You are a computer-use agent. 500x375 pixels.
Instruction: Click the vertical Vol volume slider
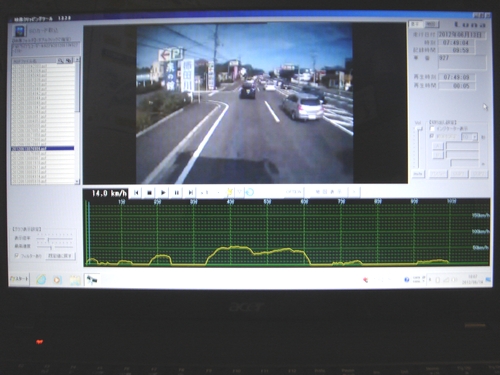pos(418,147)
